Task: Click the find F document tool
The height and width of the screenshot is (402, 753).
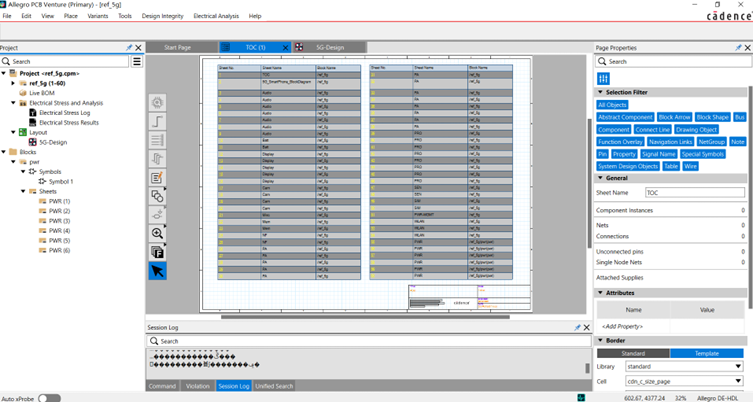Action: click(157, 252)
